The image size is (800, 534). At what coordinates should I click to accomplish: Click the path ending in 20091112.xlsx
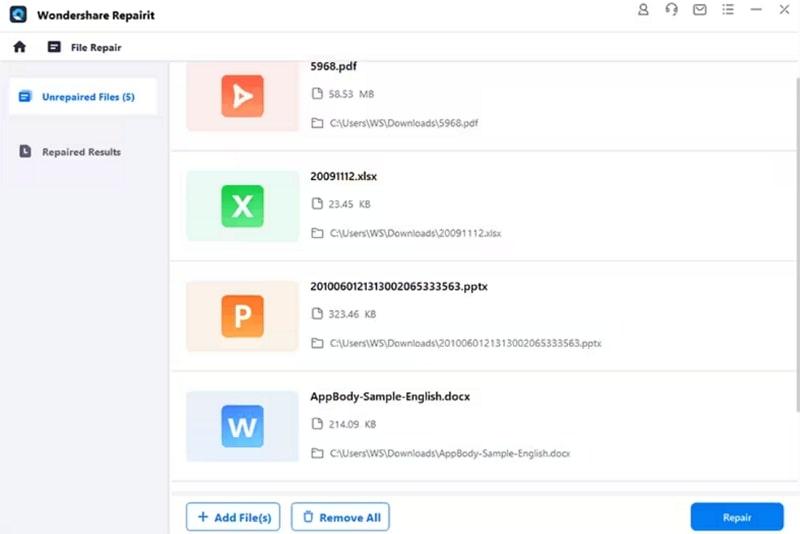pyautogui.click(x=415, y=233)
